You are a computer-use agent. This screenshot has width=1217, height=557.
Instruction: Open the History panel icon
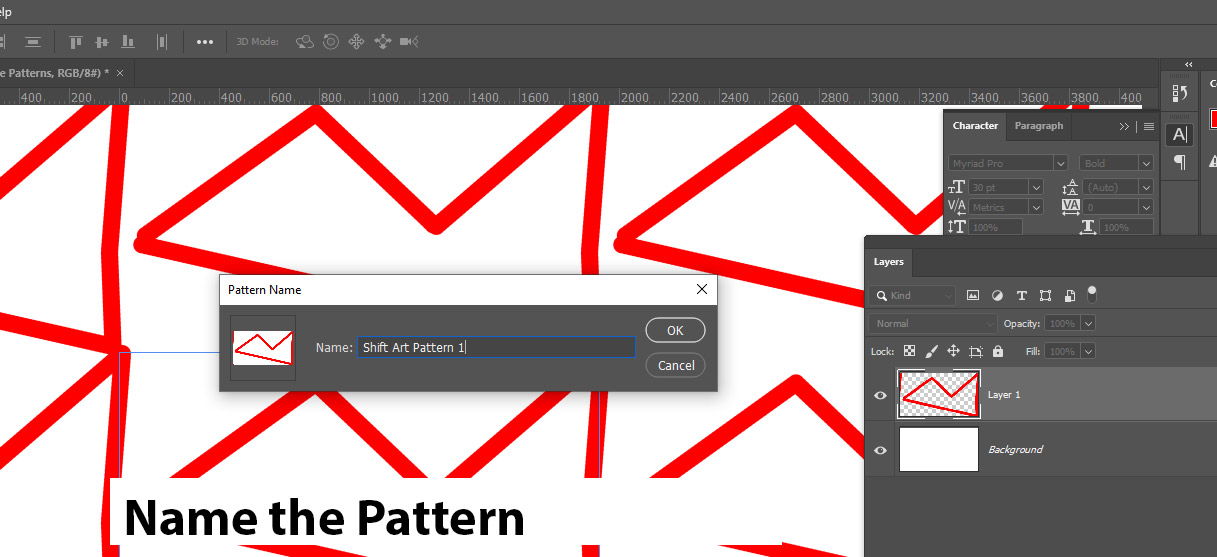pyautogui.click(x=1180, y=93)
